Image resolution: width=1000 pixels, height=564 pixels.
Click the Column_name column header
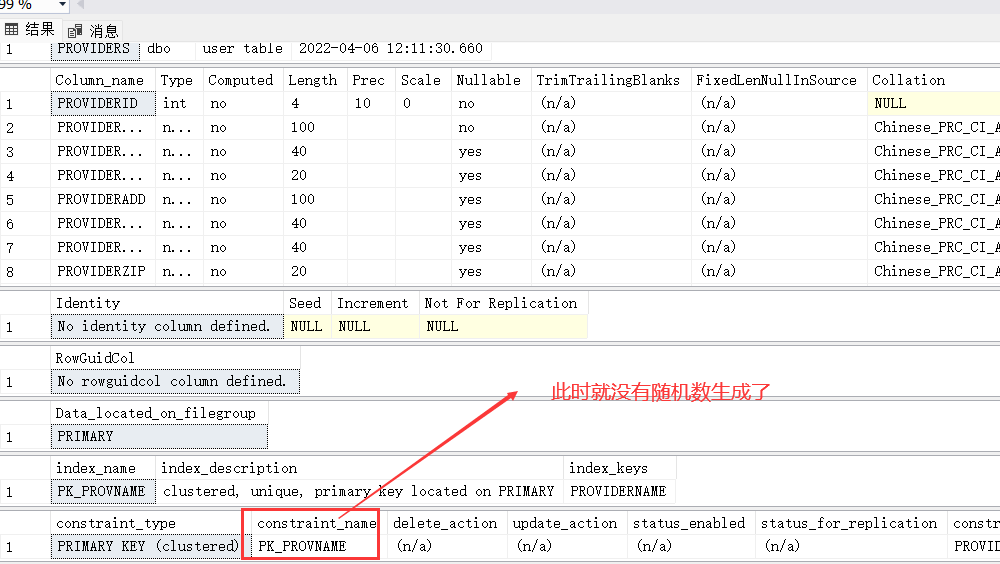point(100,80)
